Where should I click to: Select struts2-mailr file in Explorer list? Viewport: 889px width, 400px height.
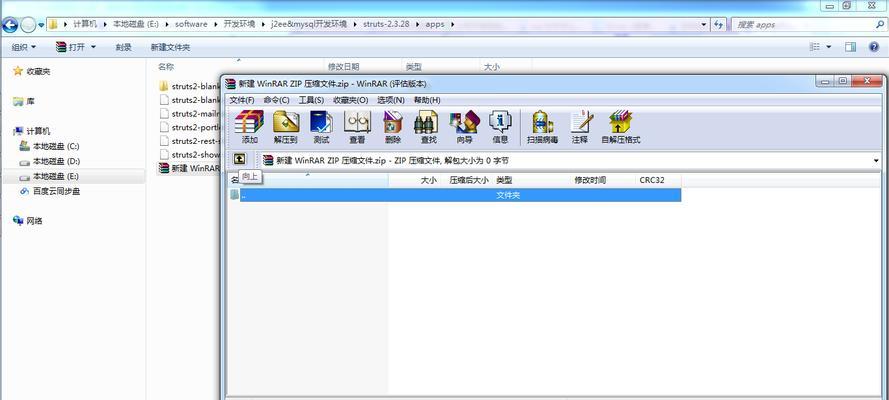coord(189,113)
